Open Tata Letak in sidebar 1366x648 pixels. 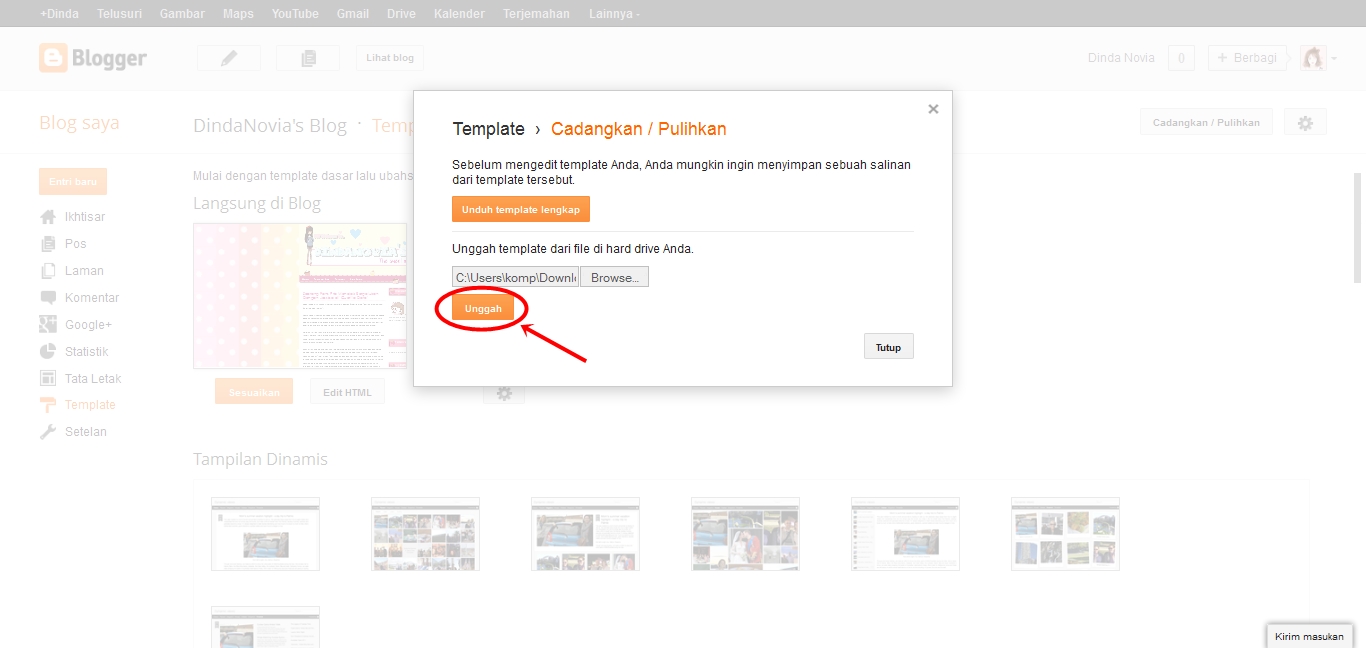[93, 379]
